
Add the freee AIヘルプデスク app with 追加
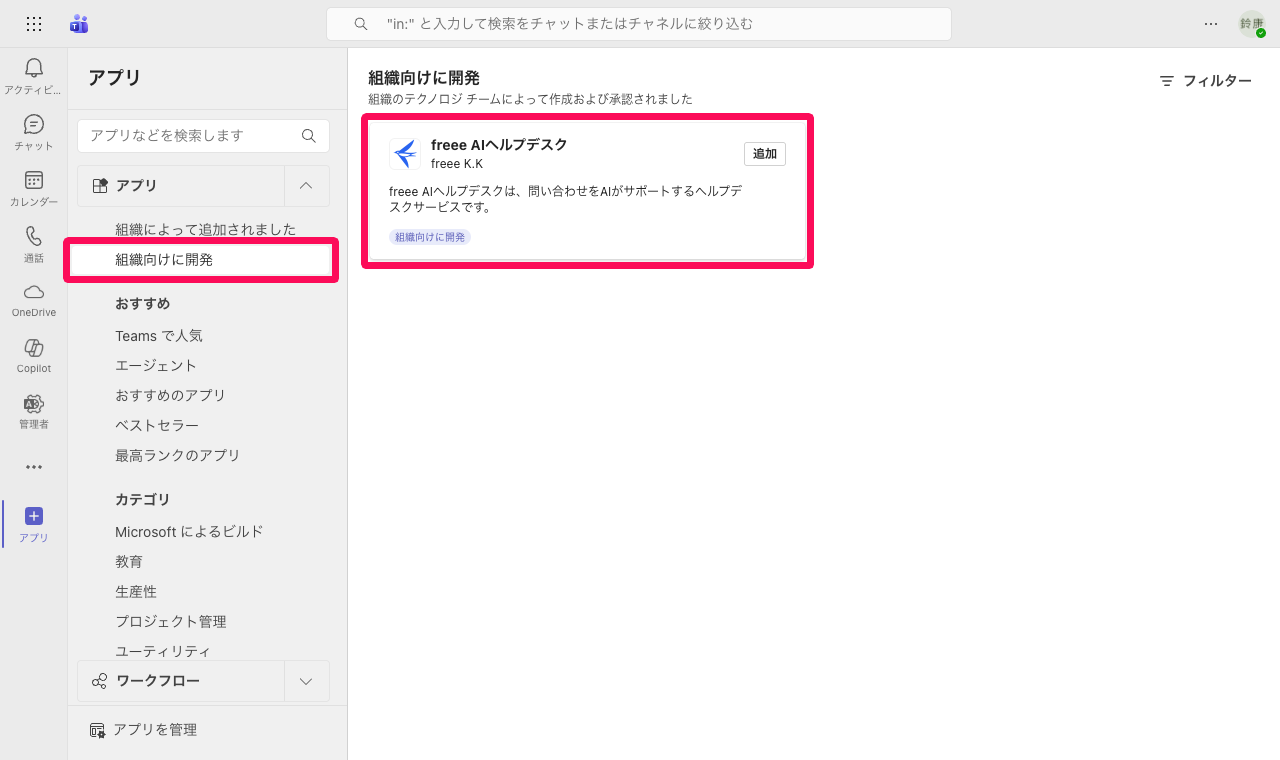coord(765,154)
